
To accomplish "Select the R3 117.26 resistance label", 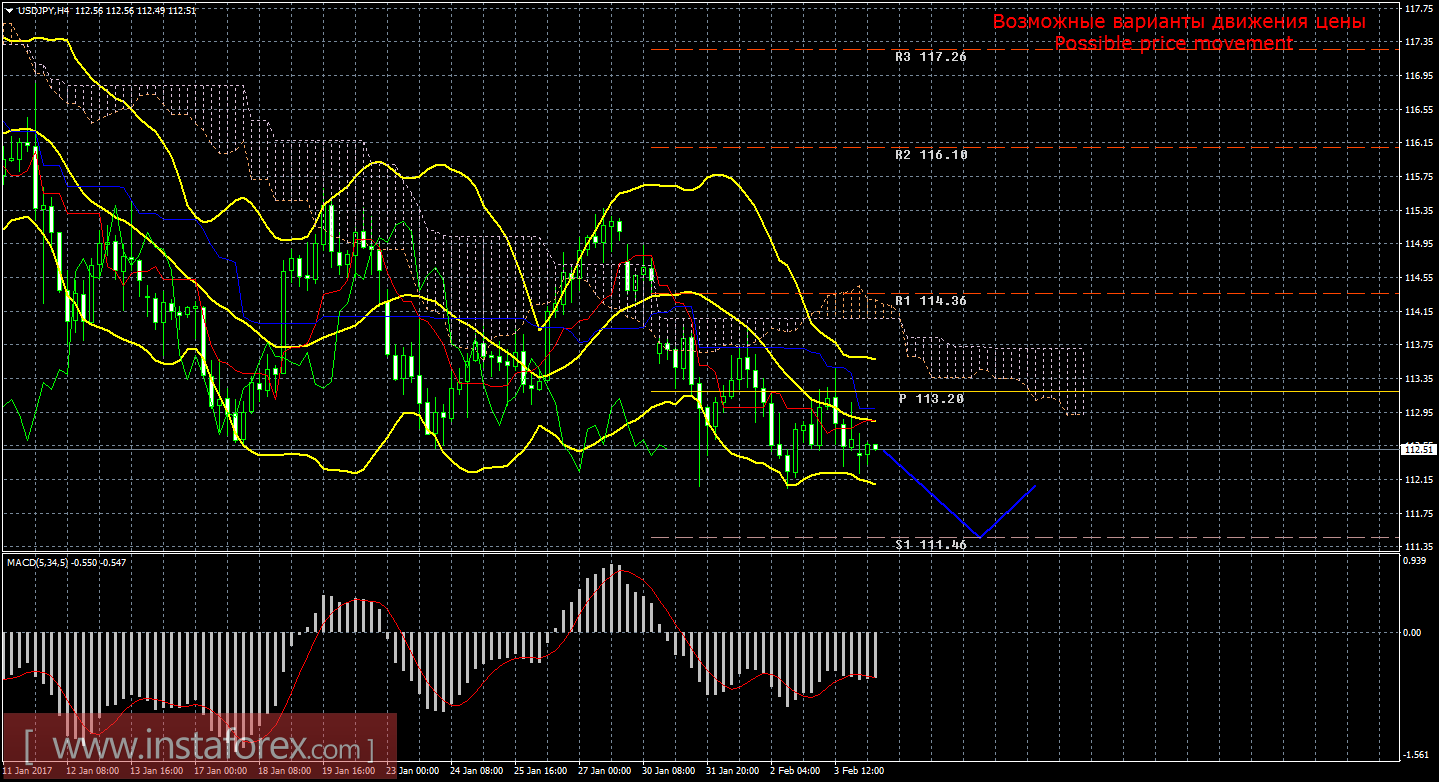I will (930, 57).
